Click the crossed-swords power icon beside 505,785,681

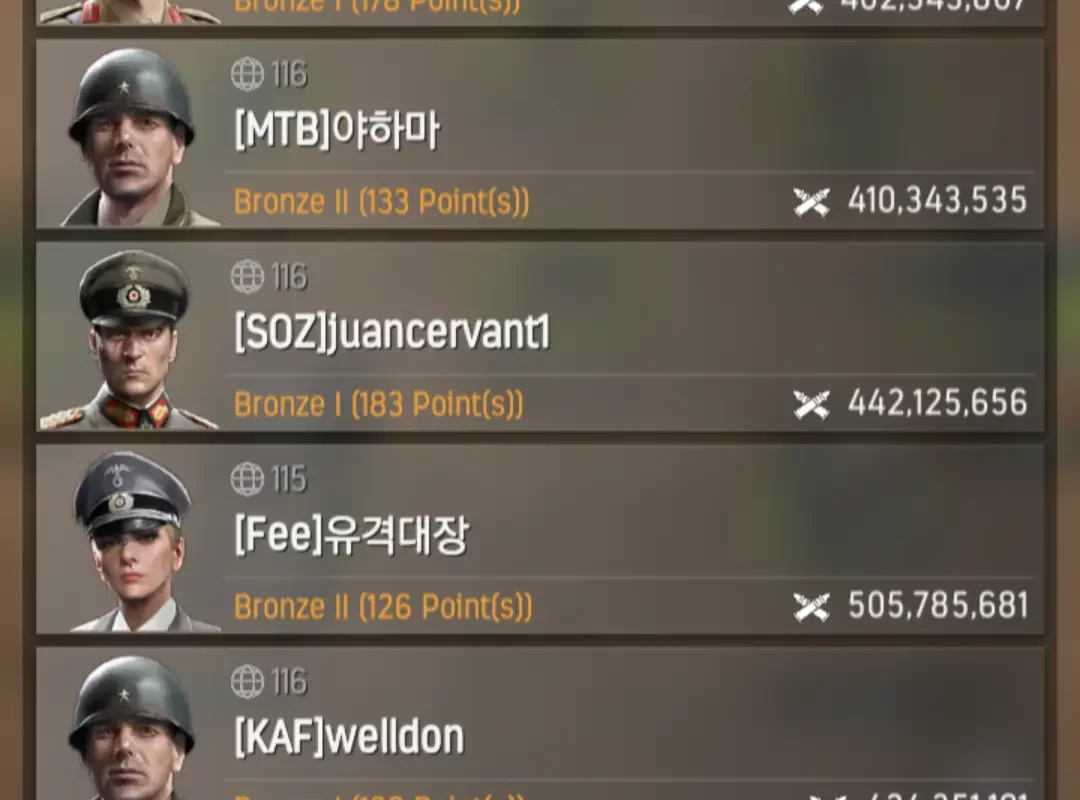811,607
